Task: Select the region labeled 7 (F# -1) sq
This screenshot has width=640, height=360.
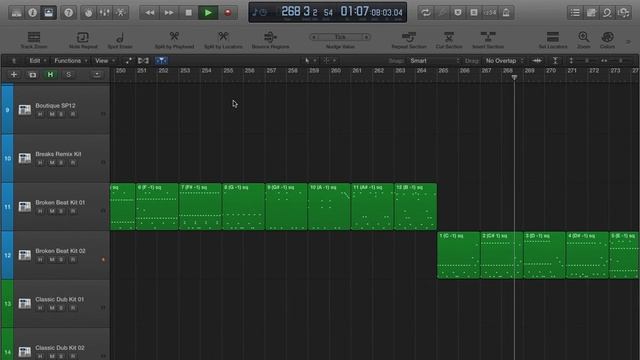Action: click(x=200, y=207)
